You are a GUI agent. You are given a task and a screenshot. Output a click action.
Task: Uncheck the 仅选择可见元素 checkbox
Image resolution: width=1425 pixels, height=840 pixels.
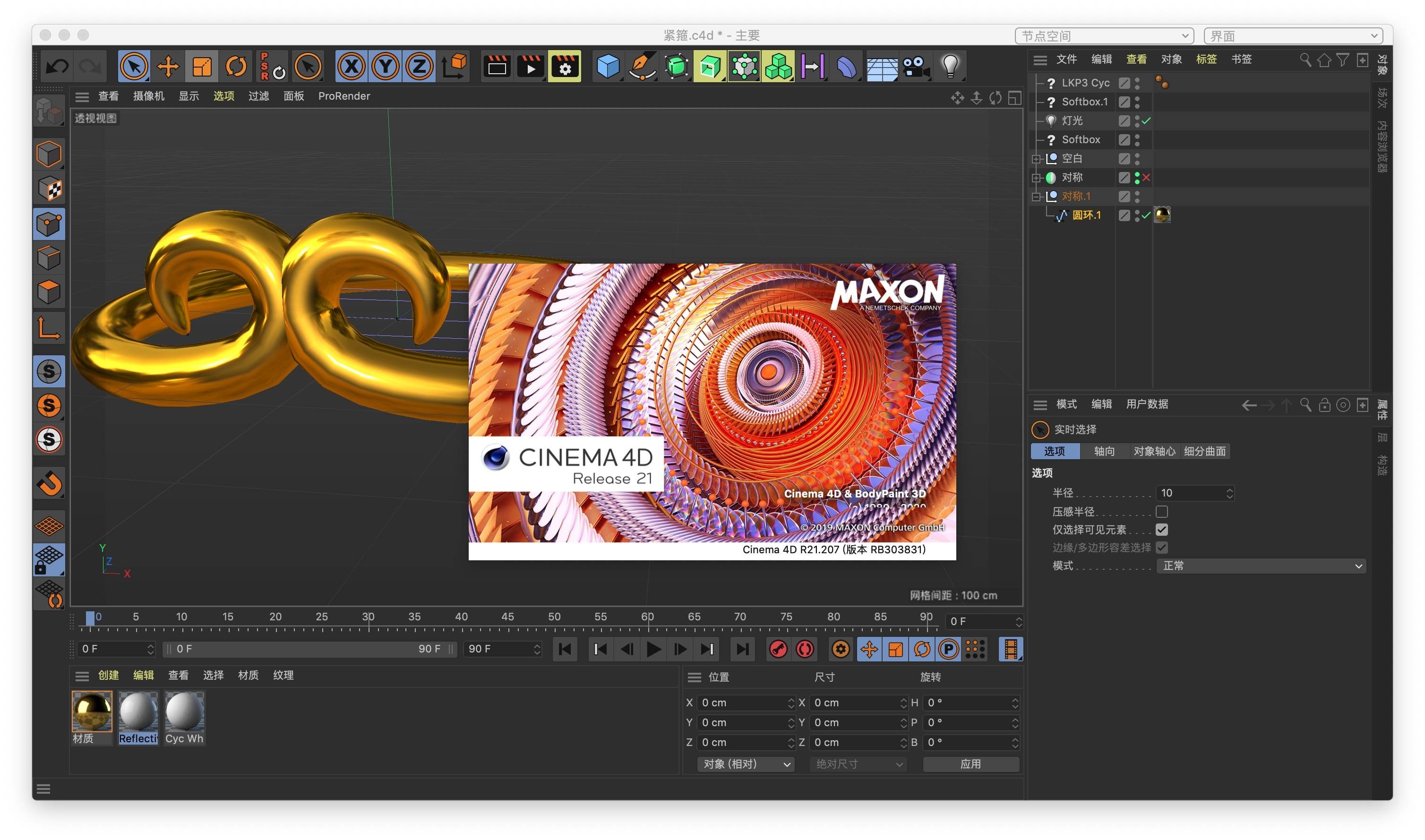point(1161,530)
